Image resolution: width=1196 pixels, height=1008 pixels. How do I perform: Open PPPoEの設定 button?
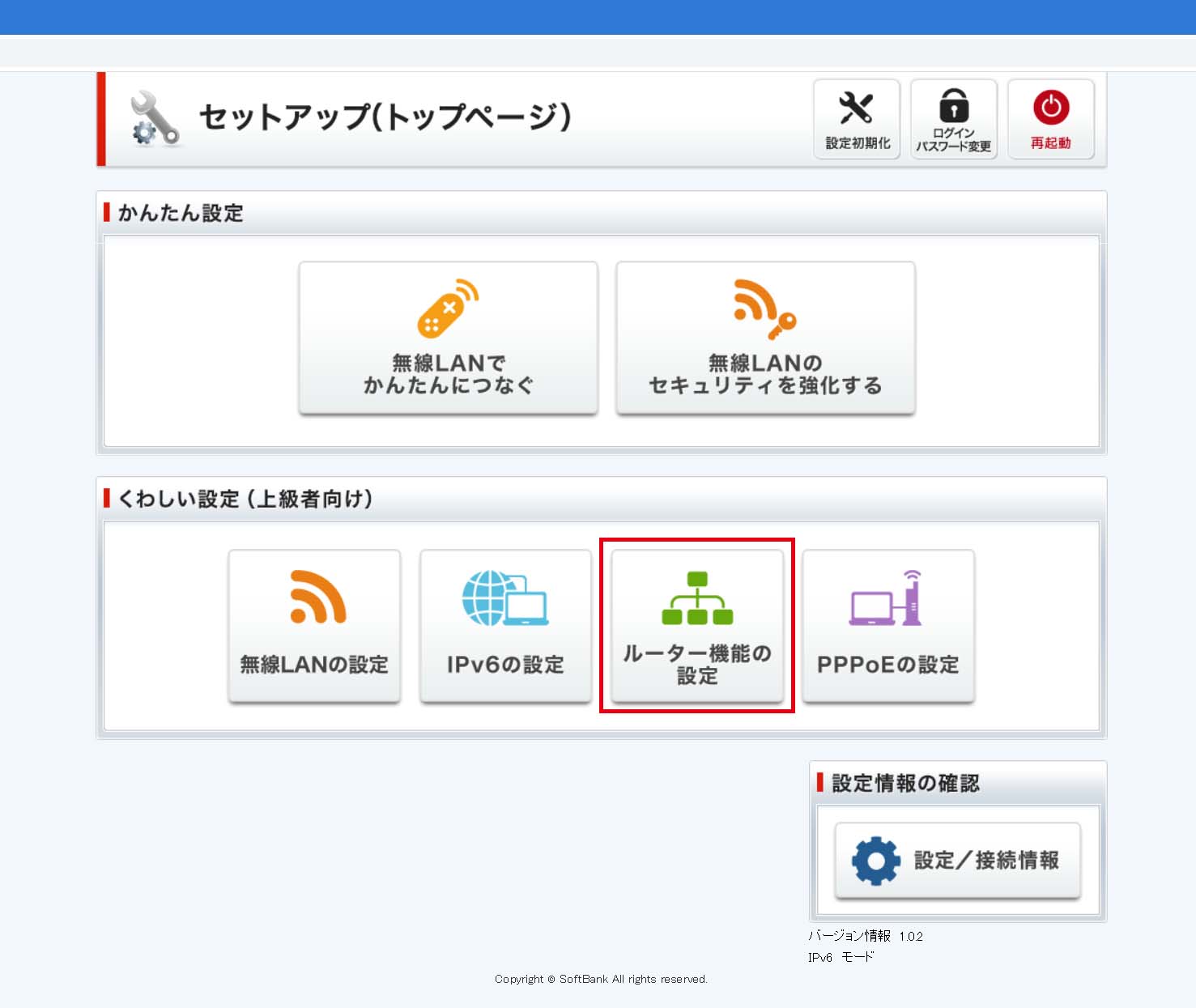click(x=888, y=627)
